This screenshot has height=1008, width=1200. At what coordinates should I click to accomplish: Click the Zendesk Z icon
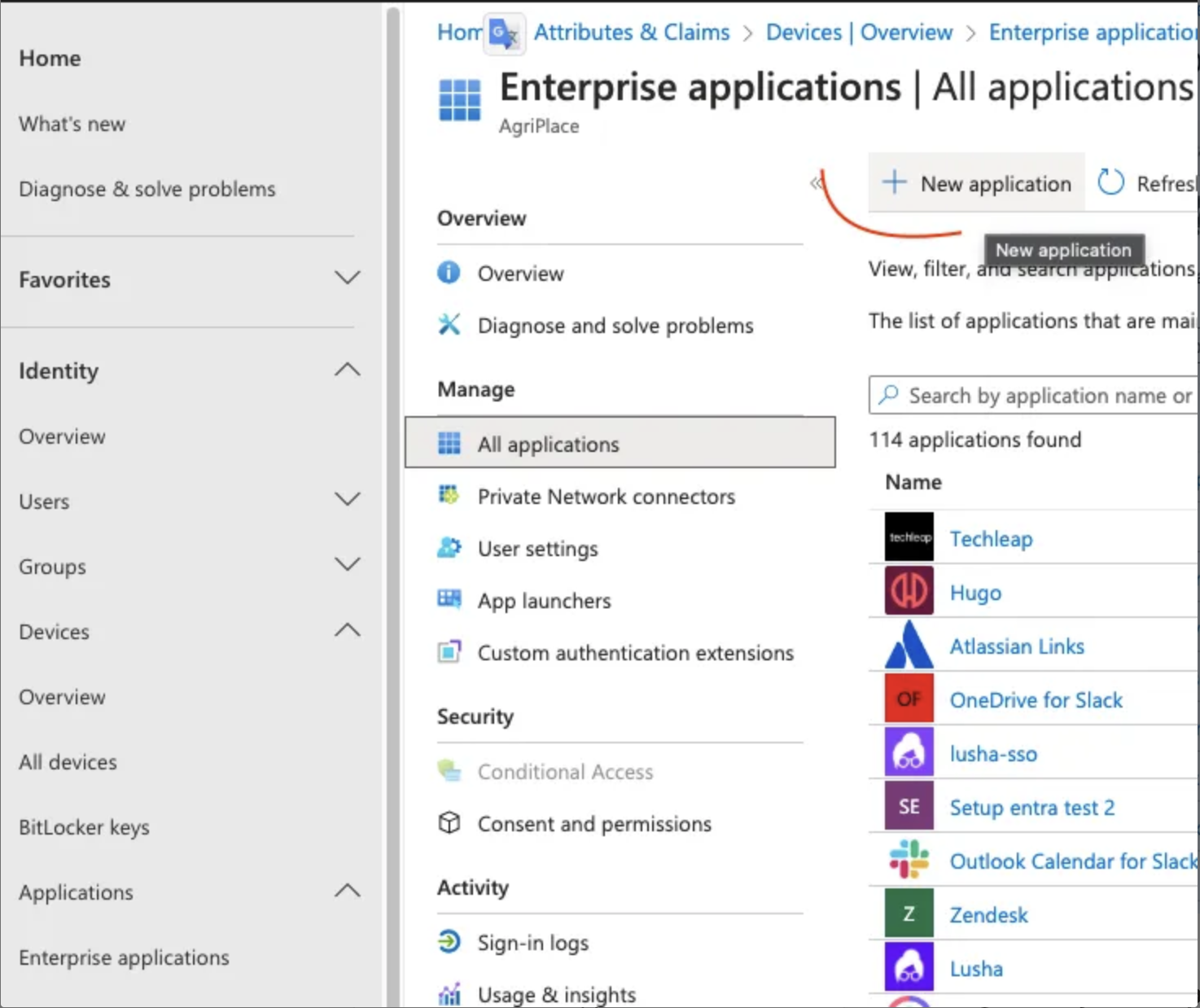[x=909, y=914]
